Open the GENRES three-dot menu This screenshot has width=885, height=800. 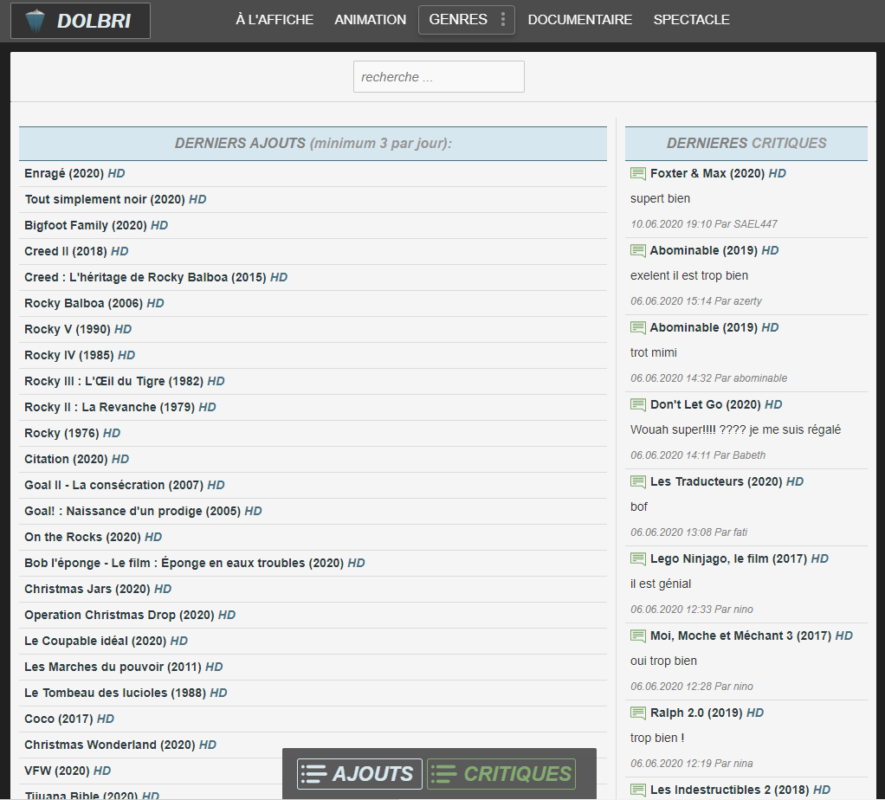(503, 20)
